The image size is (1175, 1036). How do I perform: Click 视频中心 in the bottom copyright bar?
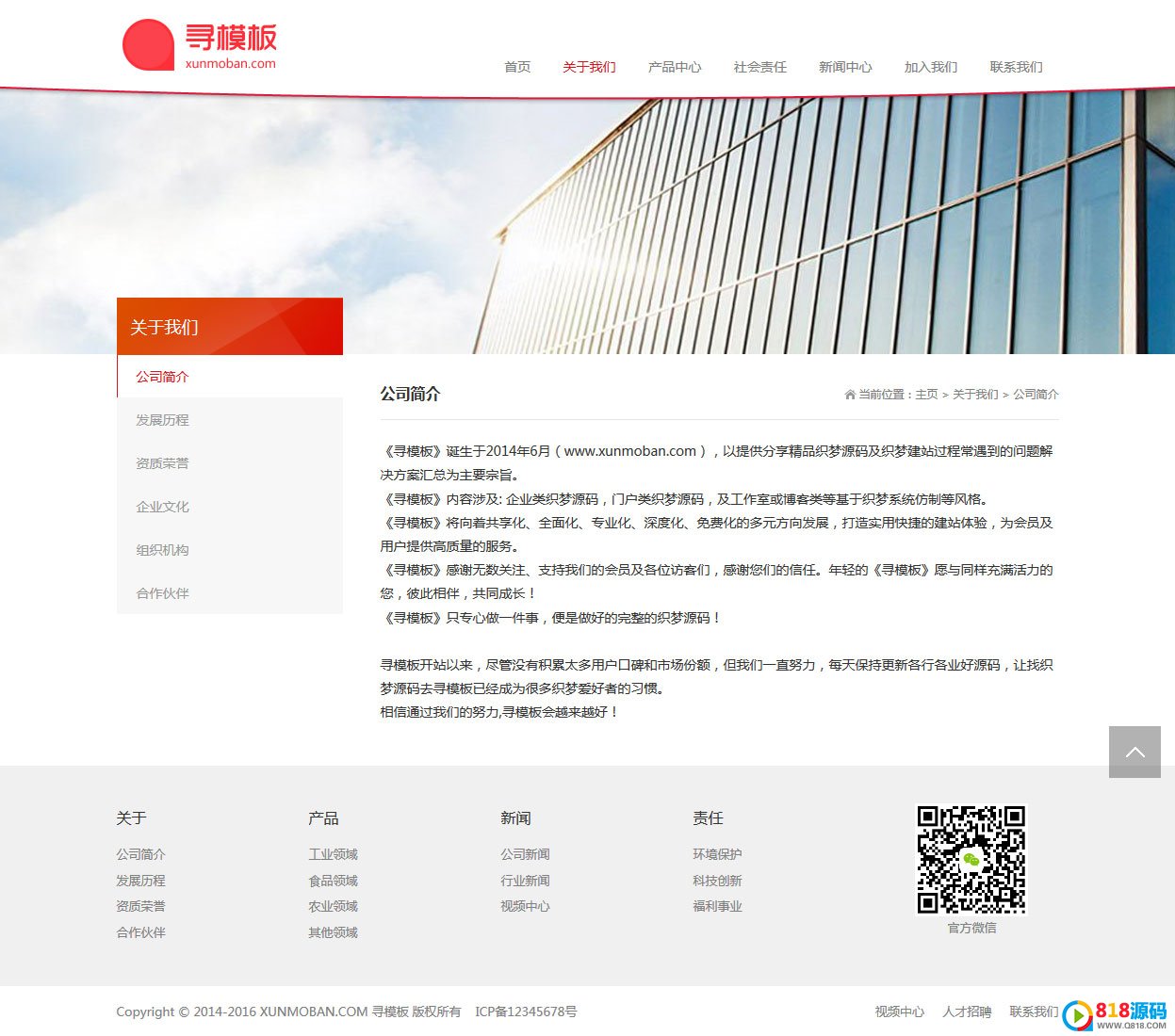click(900, 1012)
